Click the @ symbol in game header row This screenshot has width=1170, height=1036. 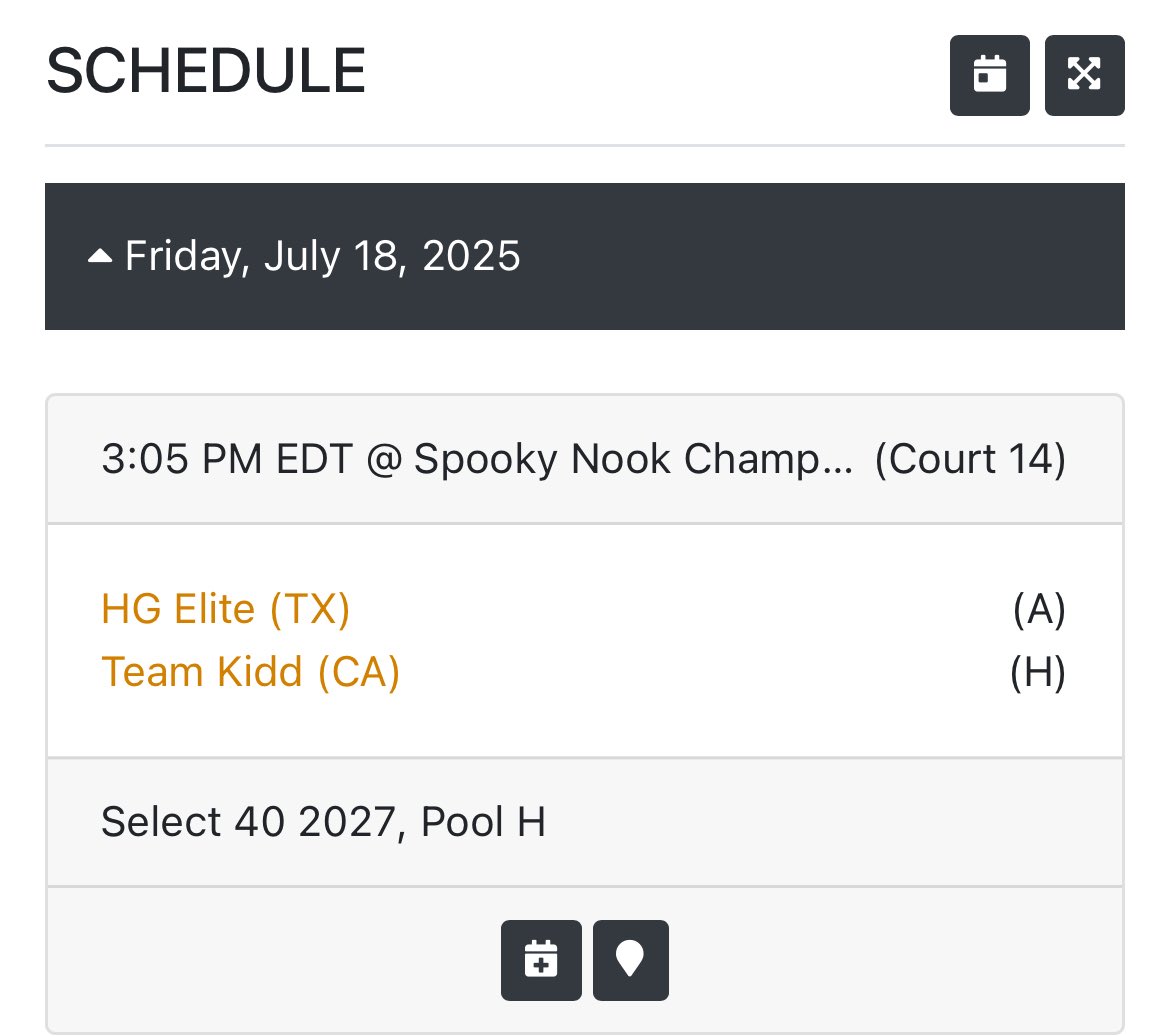pyautogui.click(x=384, y=458)
